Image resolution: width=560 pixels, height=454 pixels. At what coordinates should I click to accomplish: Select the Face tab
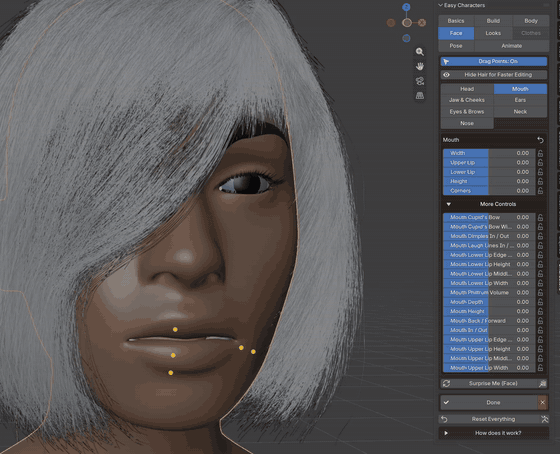click(x=456, y=33)
